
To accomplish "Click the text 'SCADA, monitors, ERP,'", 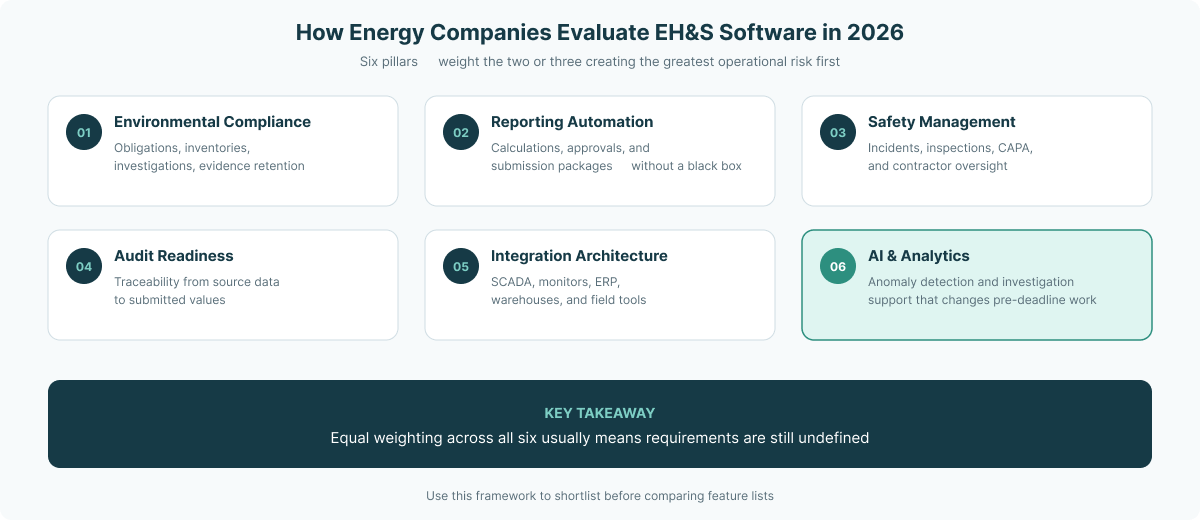I will [555, 282].
